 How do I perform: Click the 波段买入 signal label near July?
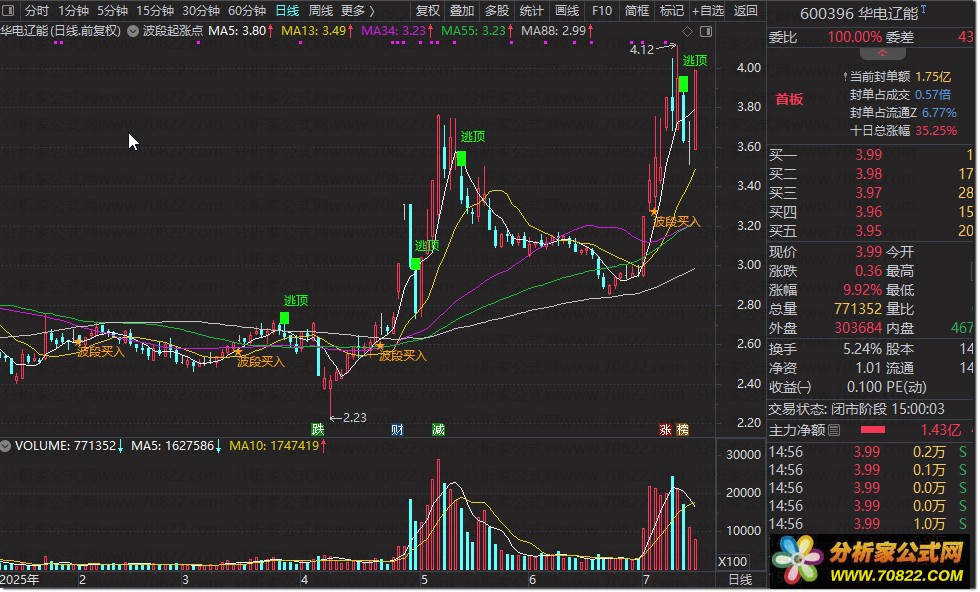pos(677,221)
